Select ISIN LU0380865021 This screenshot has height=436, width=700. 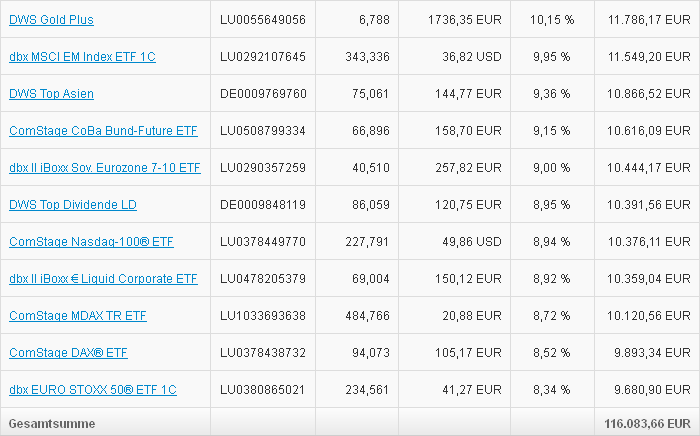click(x=262, y=390)
